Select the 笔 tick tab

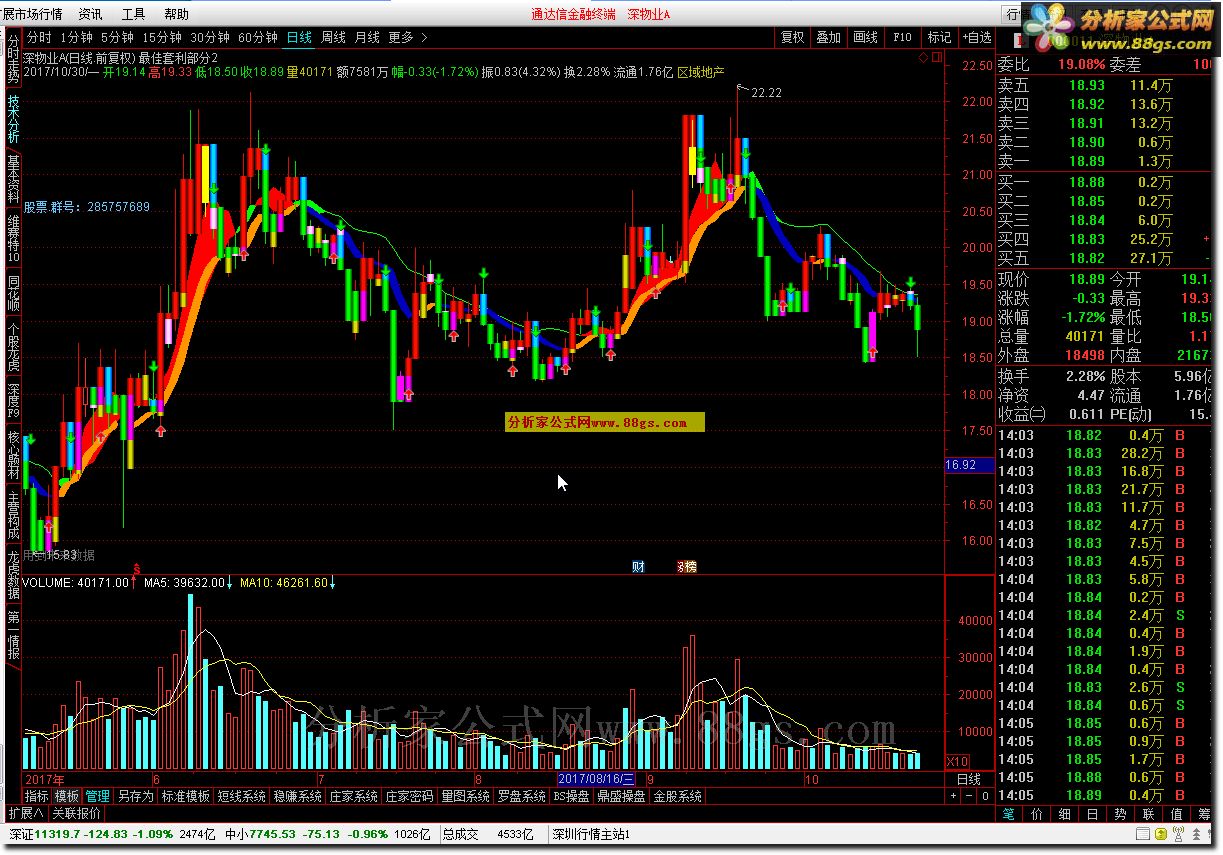pyautogui.click(x=1009, y=814)
